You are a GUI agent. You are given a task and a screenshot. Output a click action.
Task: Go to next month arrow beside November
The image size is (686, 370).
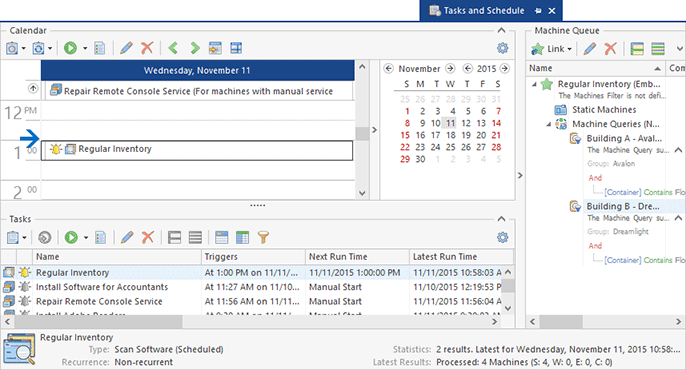pyautogui.click(x=450, y=69)
